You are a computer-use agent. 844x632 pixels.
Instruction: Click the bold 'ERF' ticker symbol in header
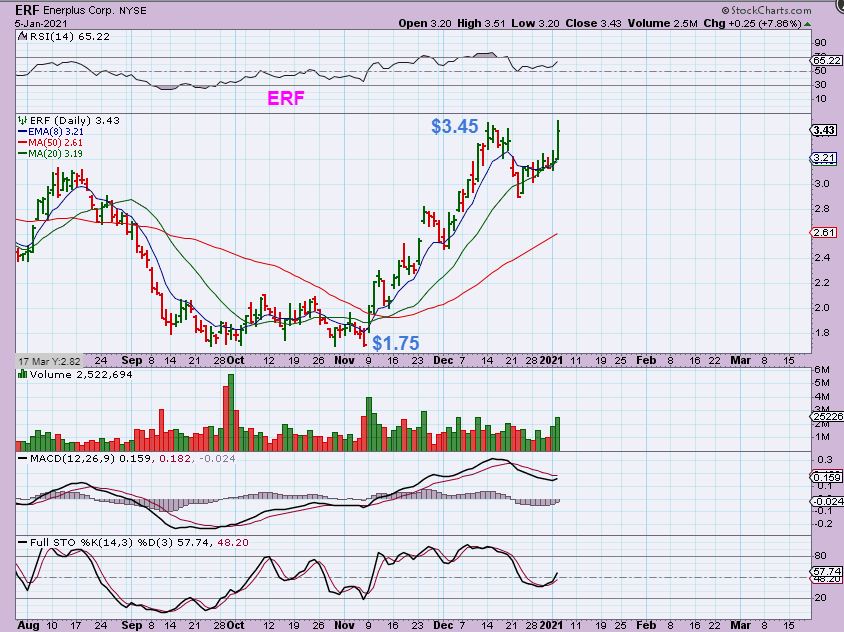pyautogui.click(x=27, y=10)
